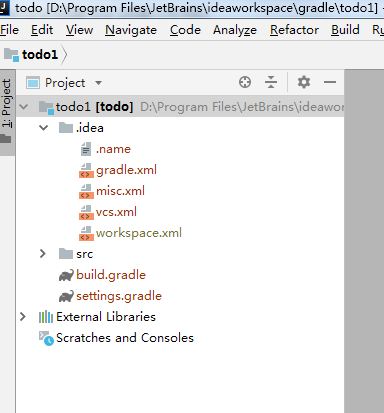
Task: Click the src folder icon
Action: (66, 254)
